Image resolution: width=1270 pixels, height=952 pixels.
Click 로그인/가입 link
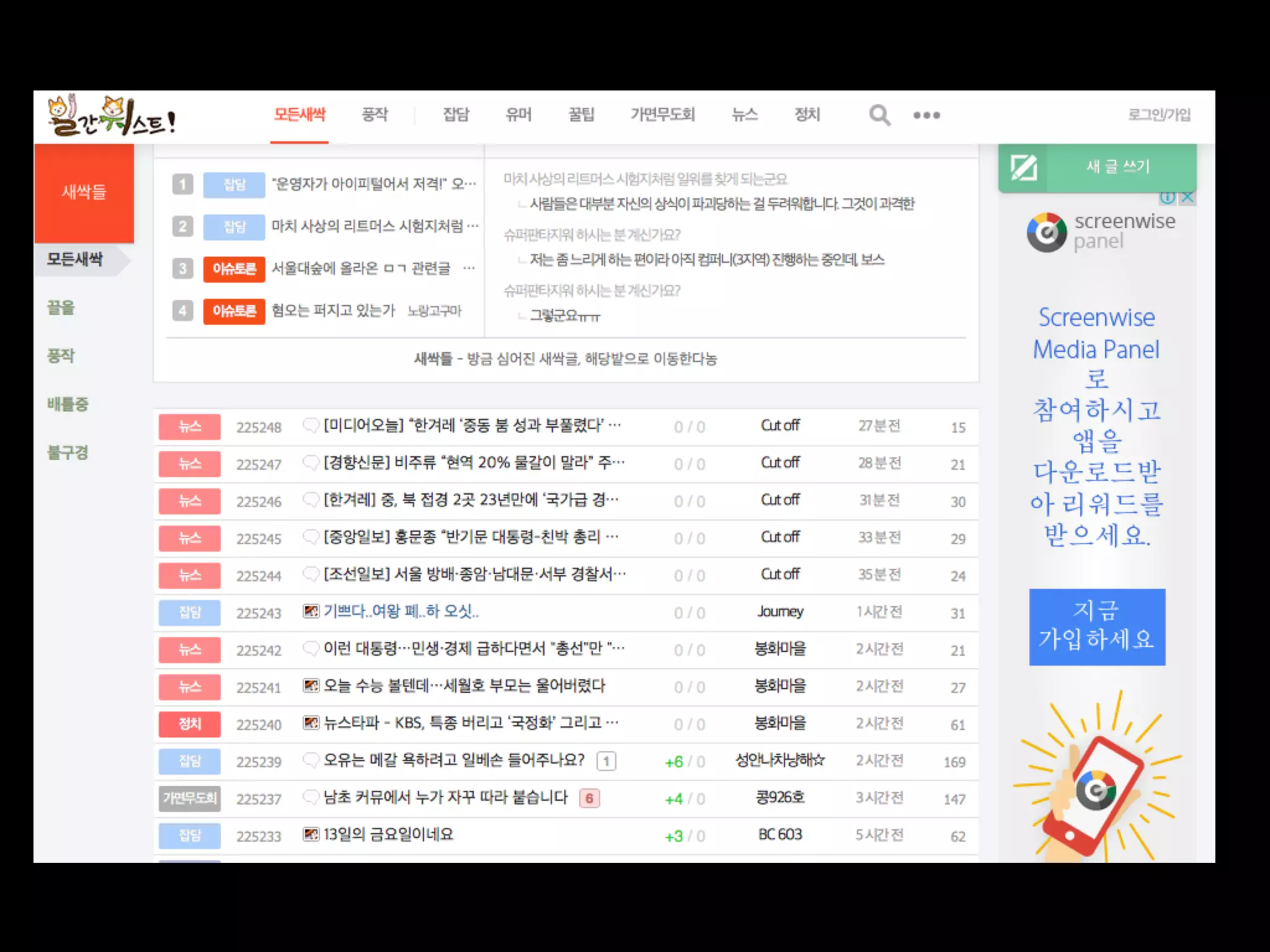coord(1159,115)
